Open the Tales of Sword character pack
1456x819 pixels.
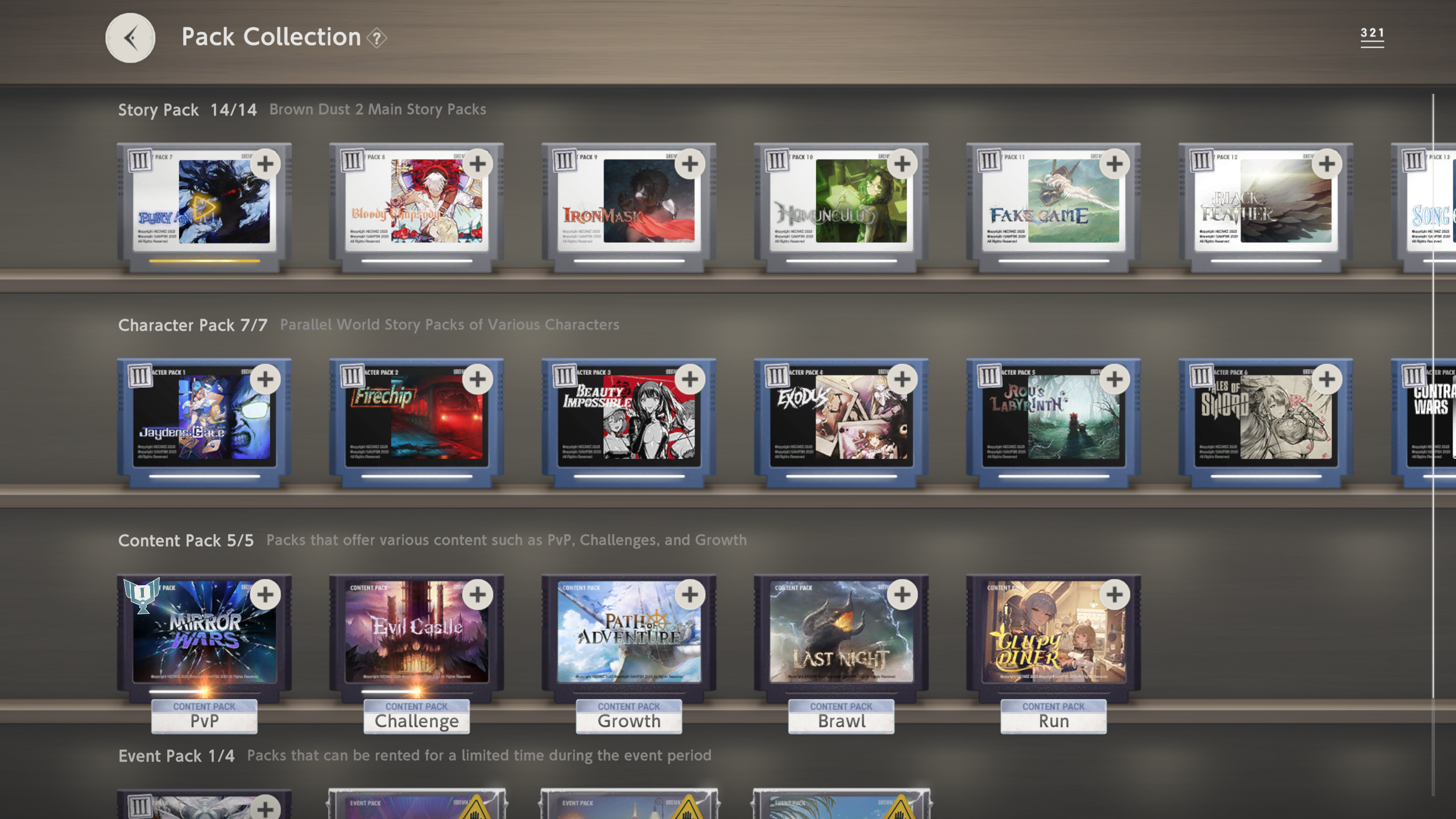tap(1265, 423)
